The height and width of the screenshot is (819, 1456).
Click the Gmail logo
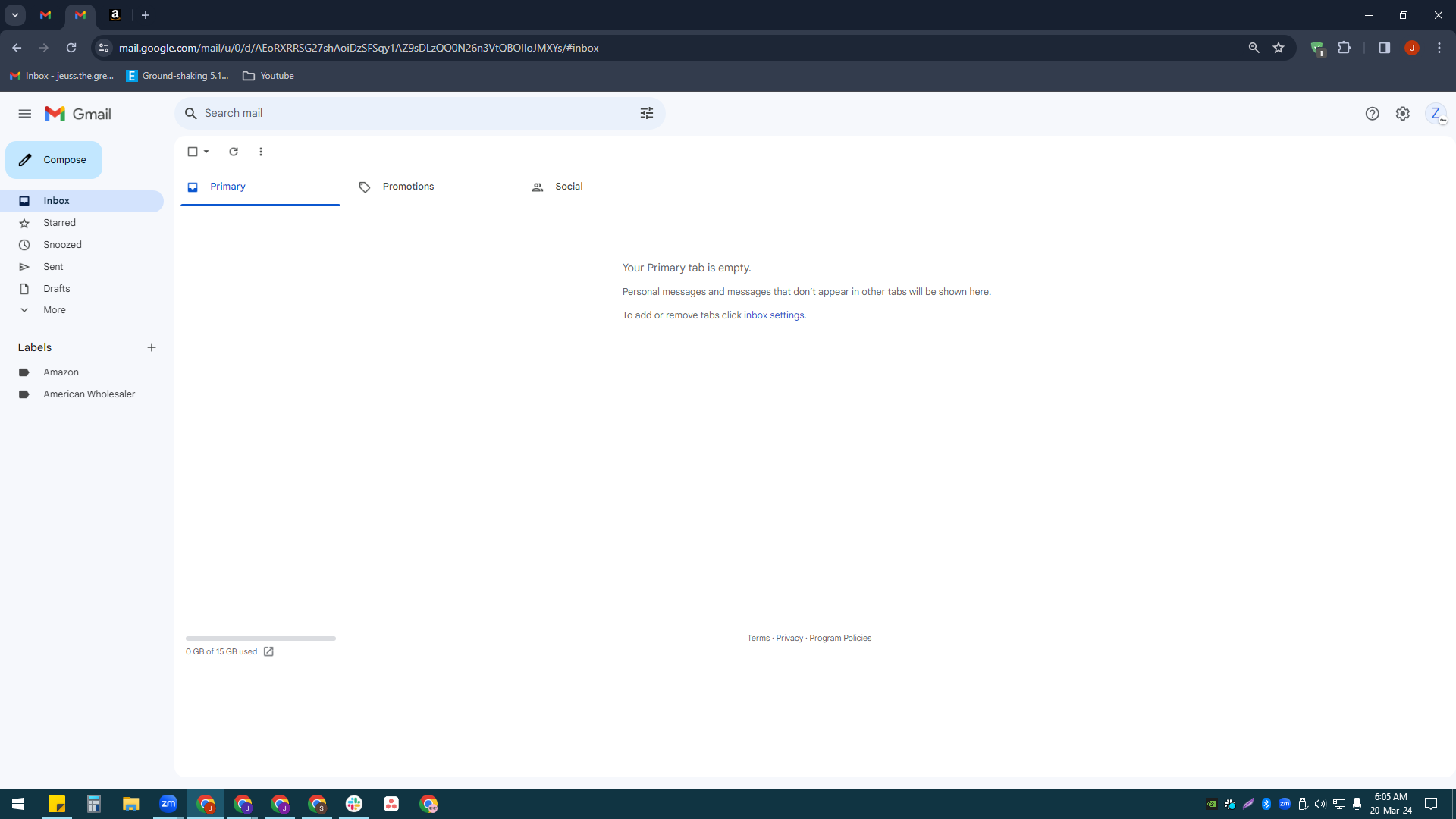coord(78,114)
